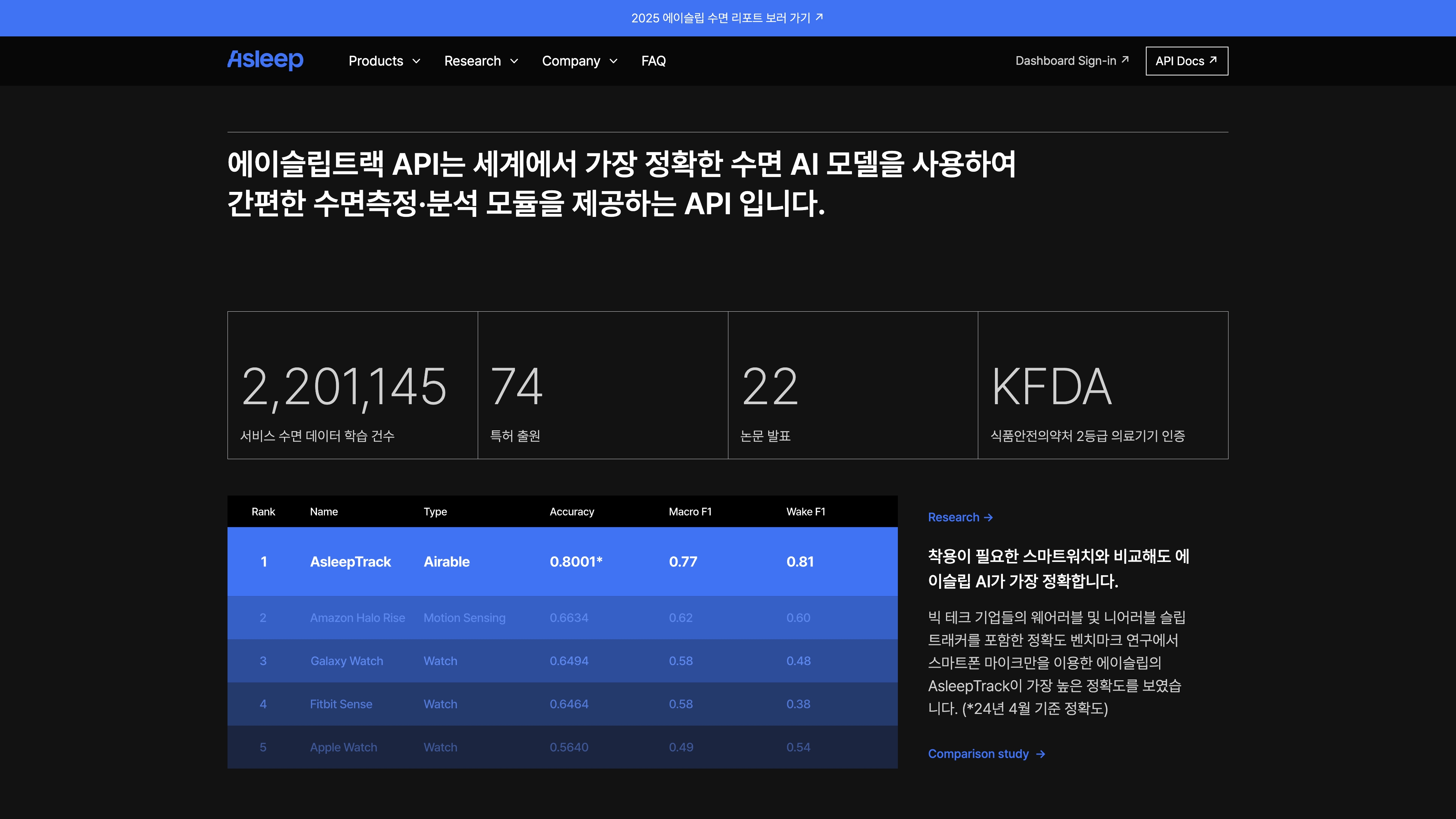
Task: Click the arrow icon inside API Docs button
Action: tap(1213, 60)
